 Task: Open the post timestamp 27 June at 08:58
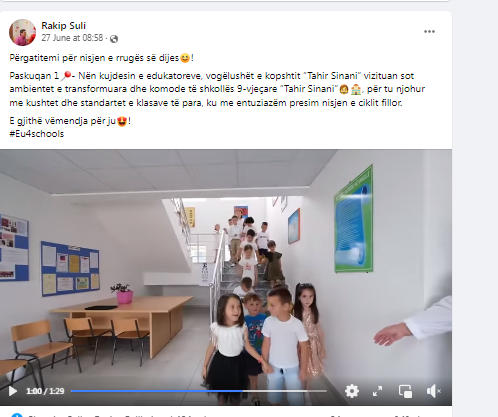[x=72, y=38]
